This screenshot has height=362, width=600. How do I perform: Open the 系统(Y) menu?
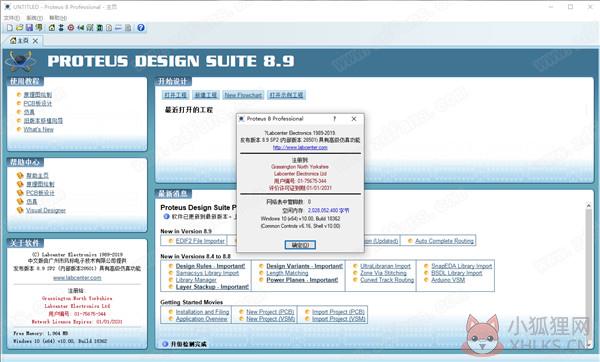(34, 18)
